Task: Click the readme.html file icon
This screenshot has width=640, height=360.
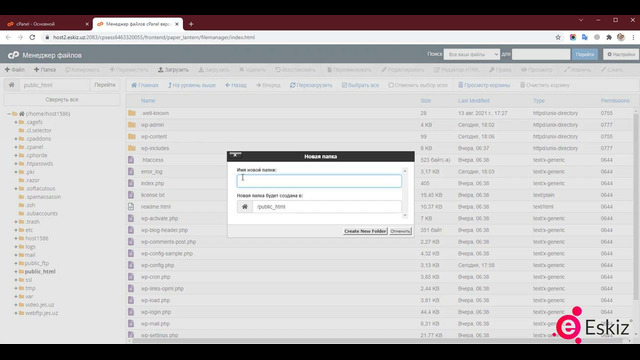Action: (x=131, y=207)
